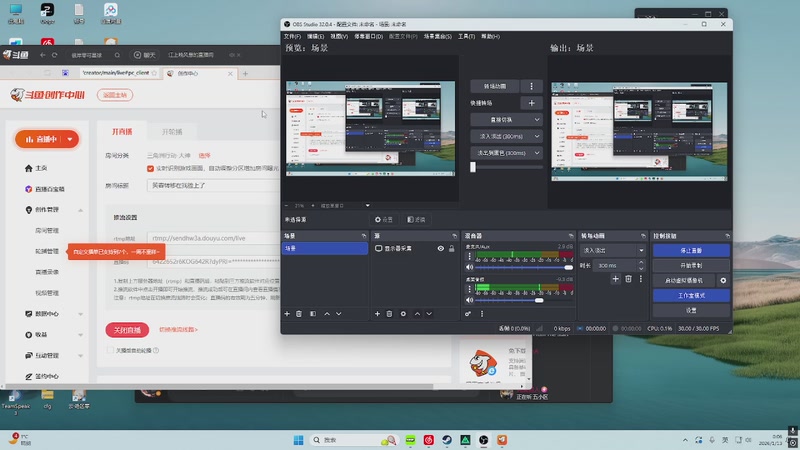Open transition type combo box in Transitions panel
800x450 pixels.
(613, 251)
